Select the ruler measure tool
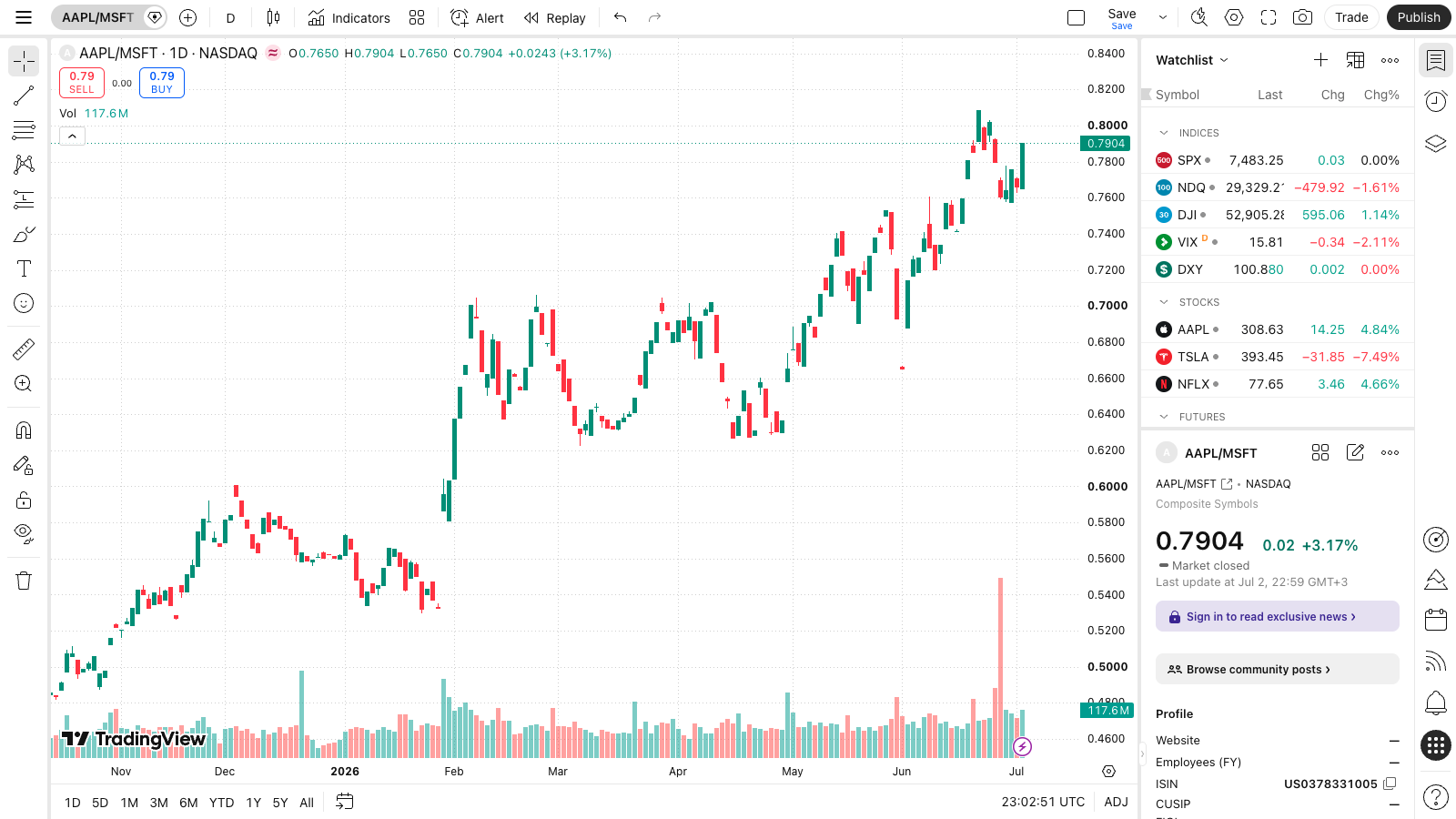1456x819 pixels. [x=24, y=349]
